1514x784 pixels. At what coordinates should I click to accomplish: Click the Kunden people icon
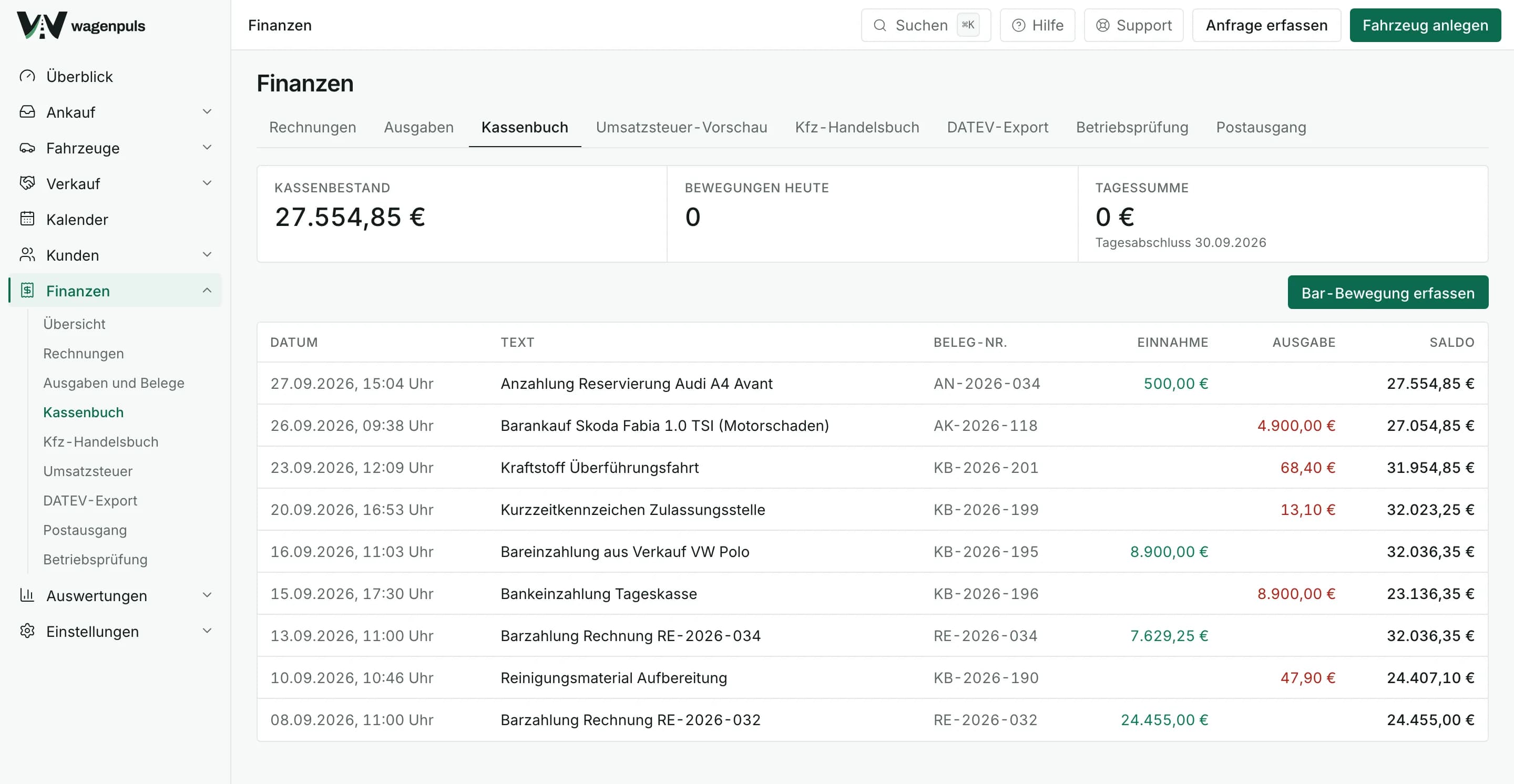27,255
